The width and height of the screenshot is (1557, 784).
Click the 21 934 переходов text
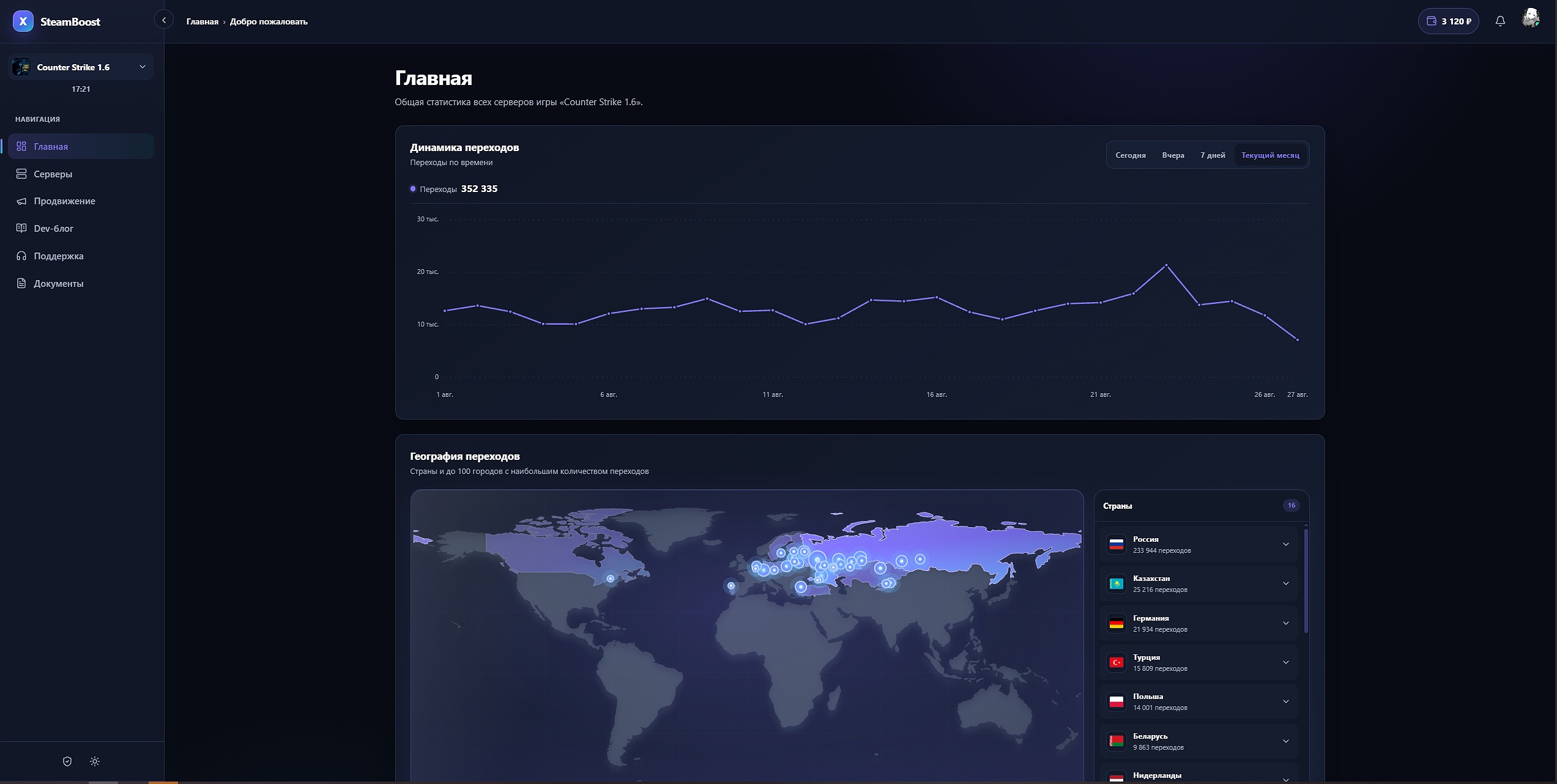point(1160,629)
